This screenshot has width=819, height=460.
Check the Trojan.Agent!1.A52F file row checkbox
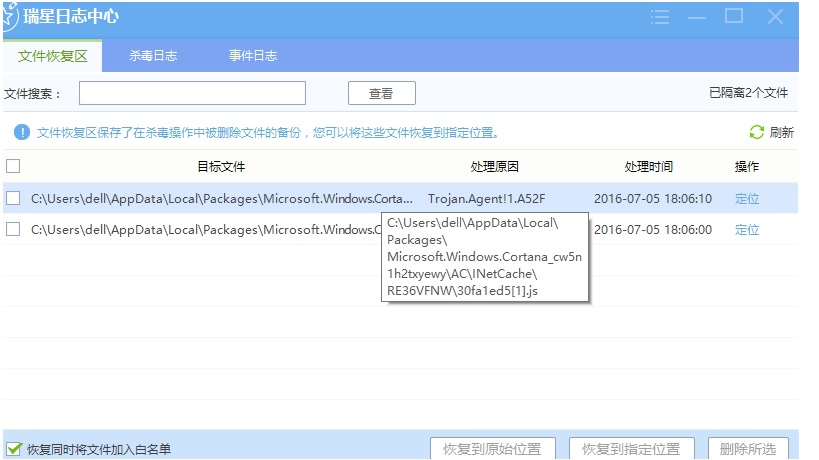coord(13,198)
